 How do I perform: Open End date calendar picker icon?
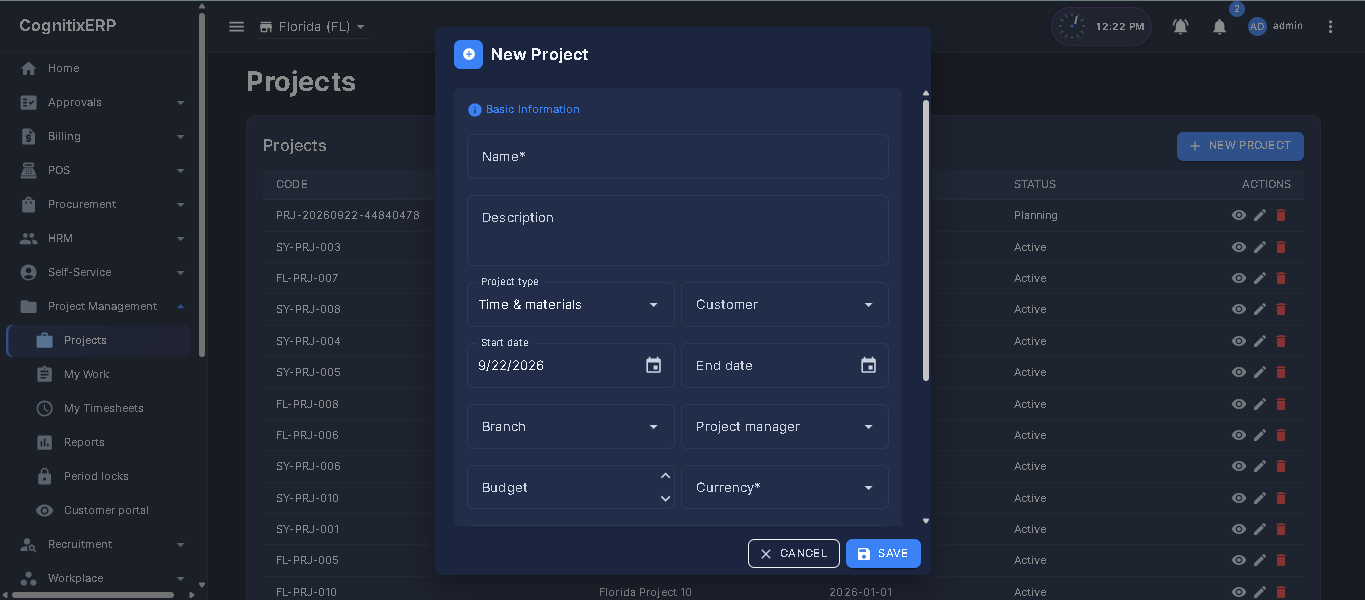point(868,365)
